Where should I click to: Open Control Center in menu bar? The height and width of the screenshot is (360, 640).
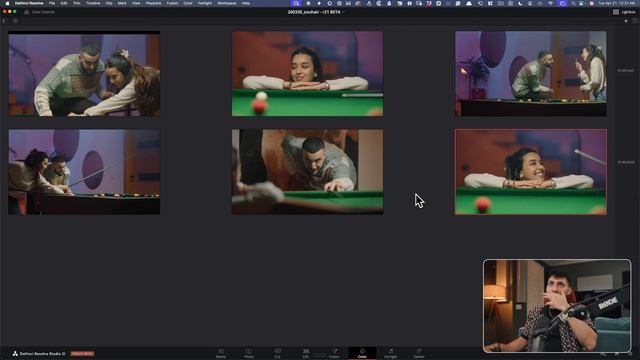[x=582, y=3]
